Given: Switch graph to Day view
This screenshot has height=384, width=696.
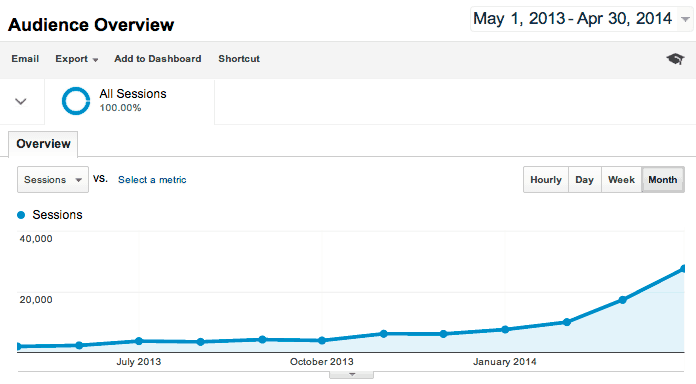Looking at the screenshot, I should (585, 180).
